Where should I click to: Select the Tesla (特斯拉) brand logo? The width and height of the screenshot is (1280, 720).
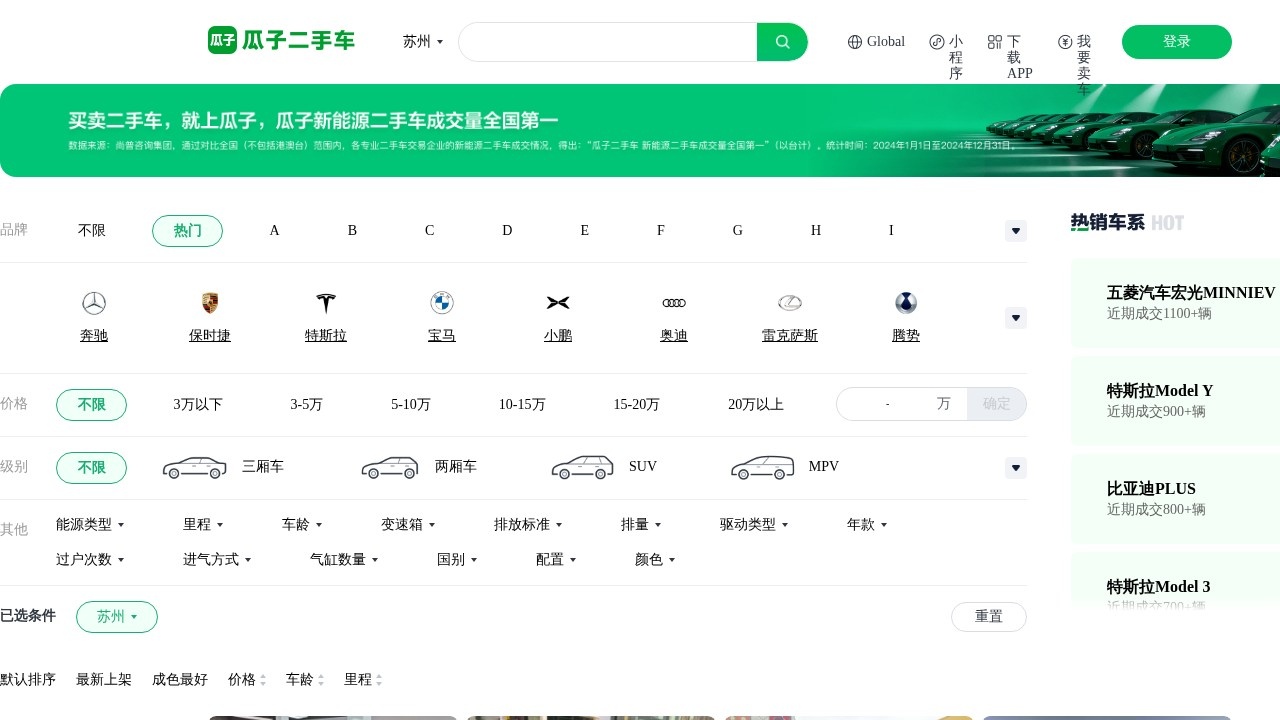click(325, 303)
